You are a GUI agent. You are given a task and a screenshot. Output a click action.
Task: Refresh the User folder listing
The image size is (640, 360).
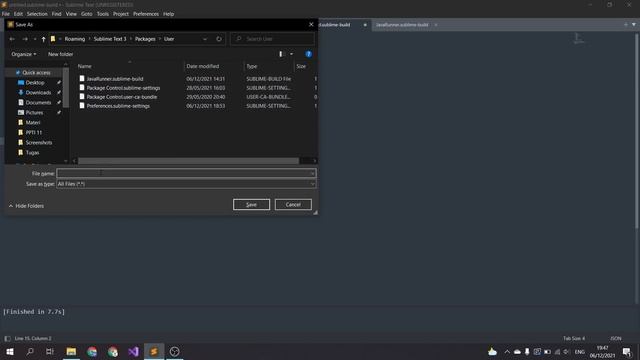pos(219,39)
